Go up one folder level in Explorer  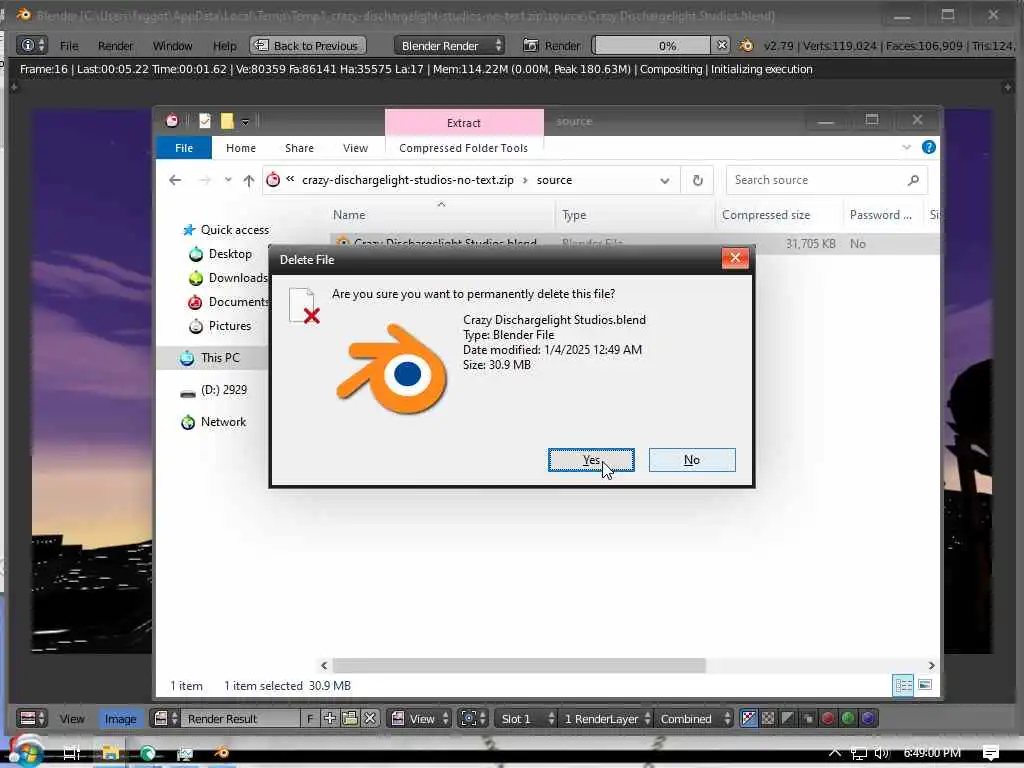tap(249, 180)
